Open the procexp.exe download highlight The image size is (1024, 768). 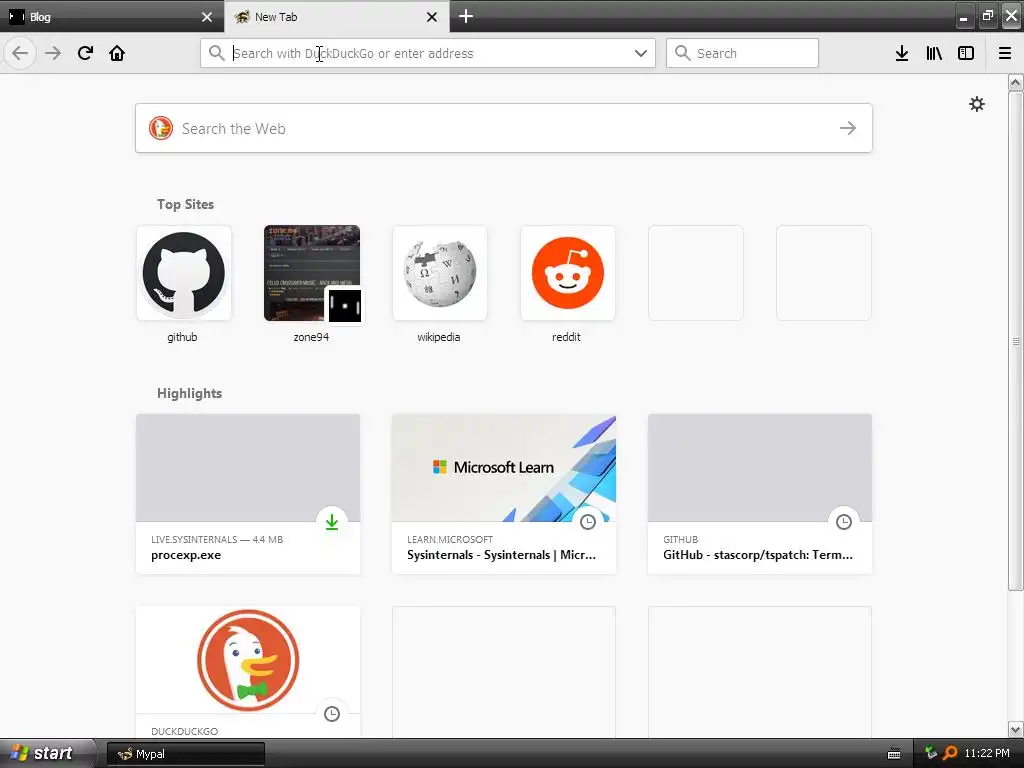click(248, 494)
